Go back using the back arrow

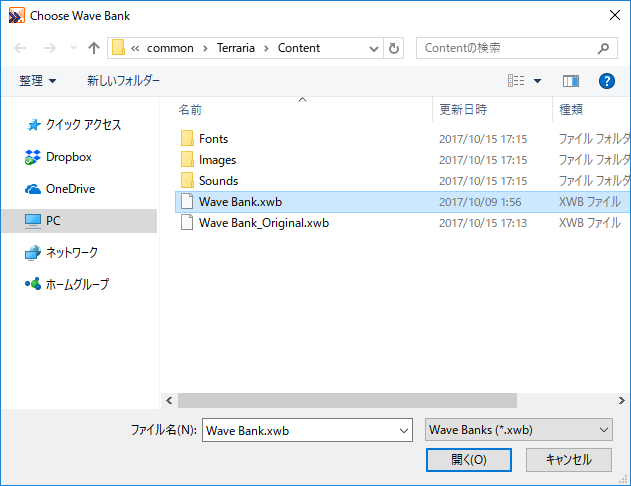tap(20, 48)
